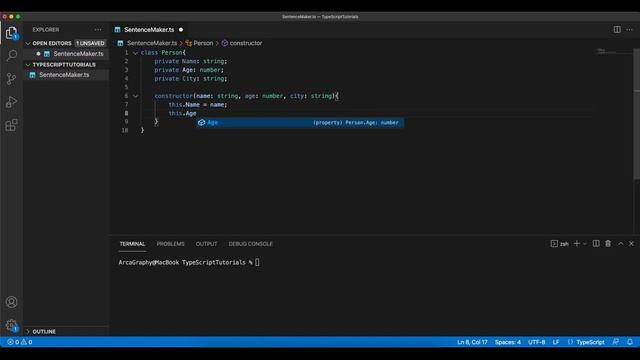Open the terminal launch profile dropdown
This screenshot has width=640, height=360.
pos(584,244)
